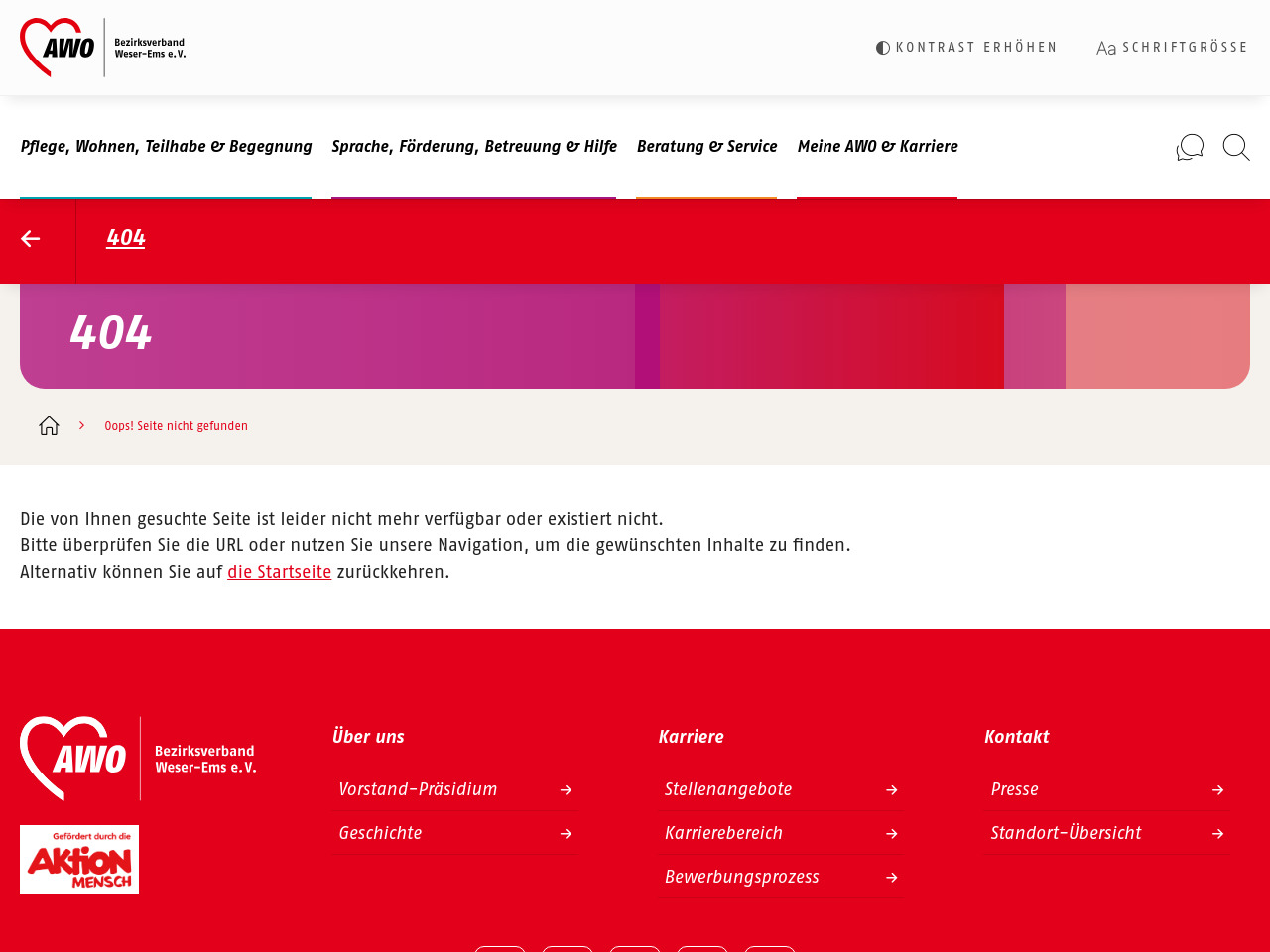Expand Sprache, Förderung, Betreuung & Hilfe menu
This screenshot has height=952, width=1270.
tap(474, 147)
